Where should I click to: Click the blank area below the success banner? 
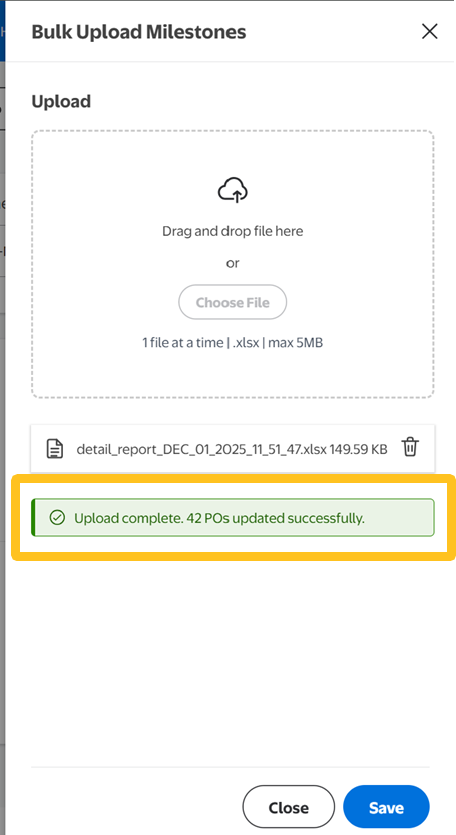[232, 660]
